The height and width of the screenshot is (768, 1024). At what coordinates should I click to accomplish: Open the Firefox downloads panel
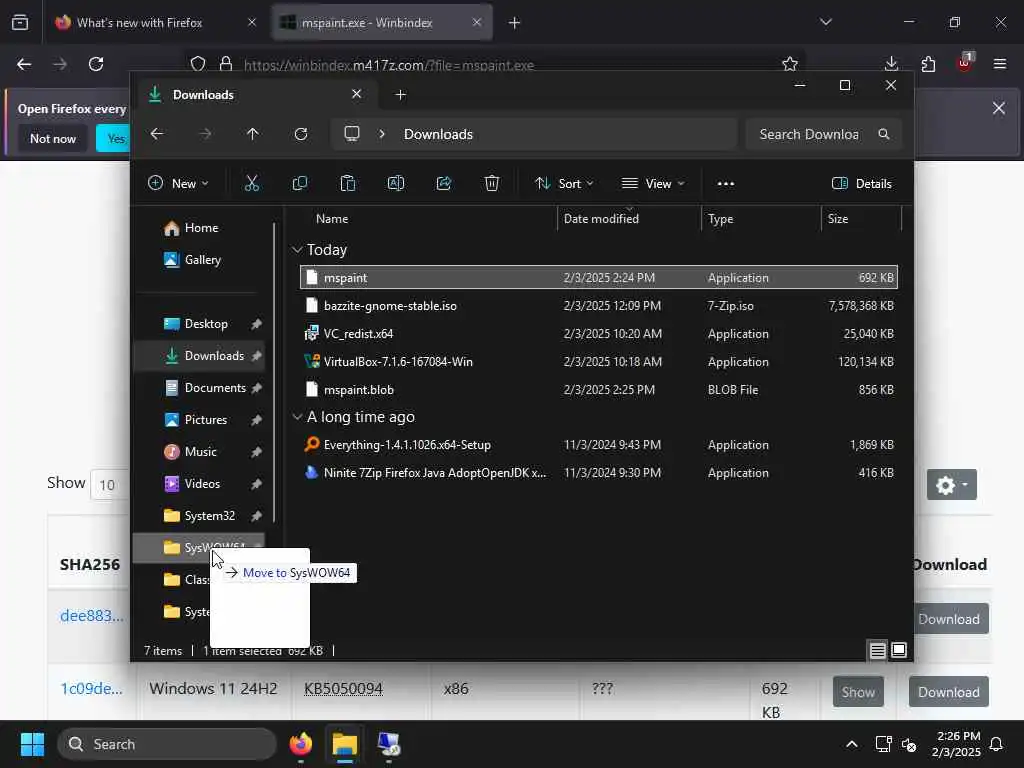891,64
